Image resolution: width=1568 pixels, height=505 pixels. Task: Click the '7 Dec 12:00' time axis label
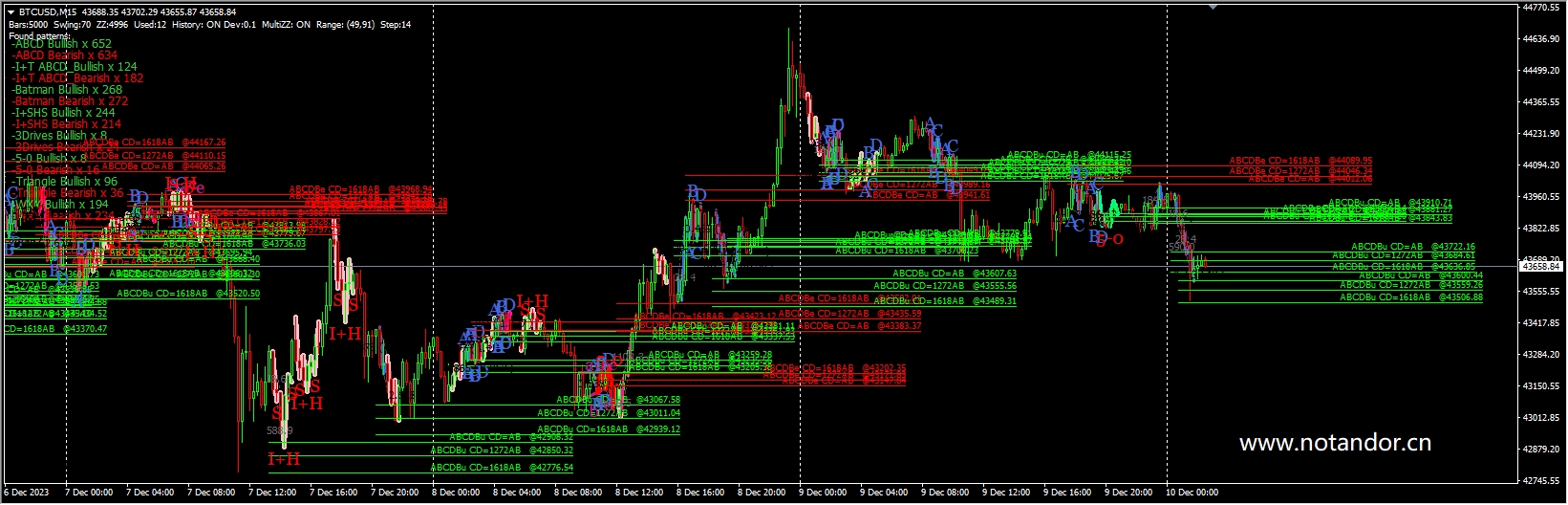click(272, 493)
